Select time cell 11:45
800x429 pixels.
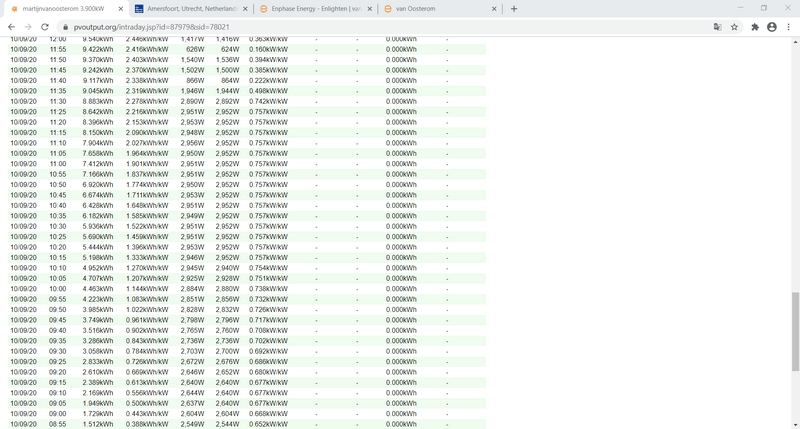coord(58,70)
